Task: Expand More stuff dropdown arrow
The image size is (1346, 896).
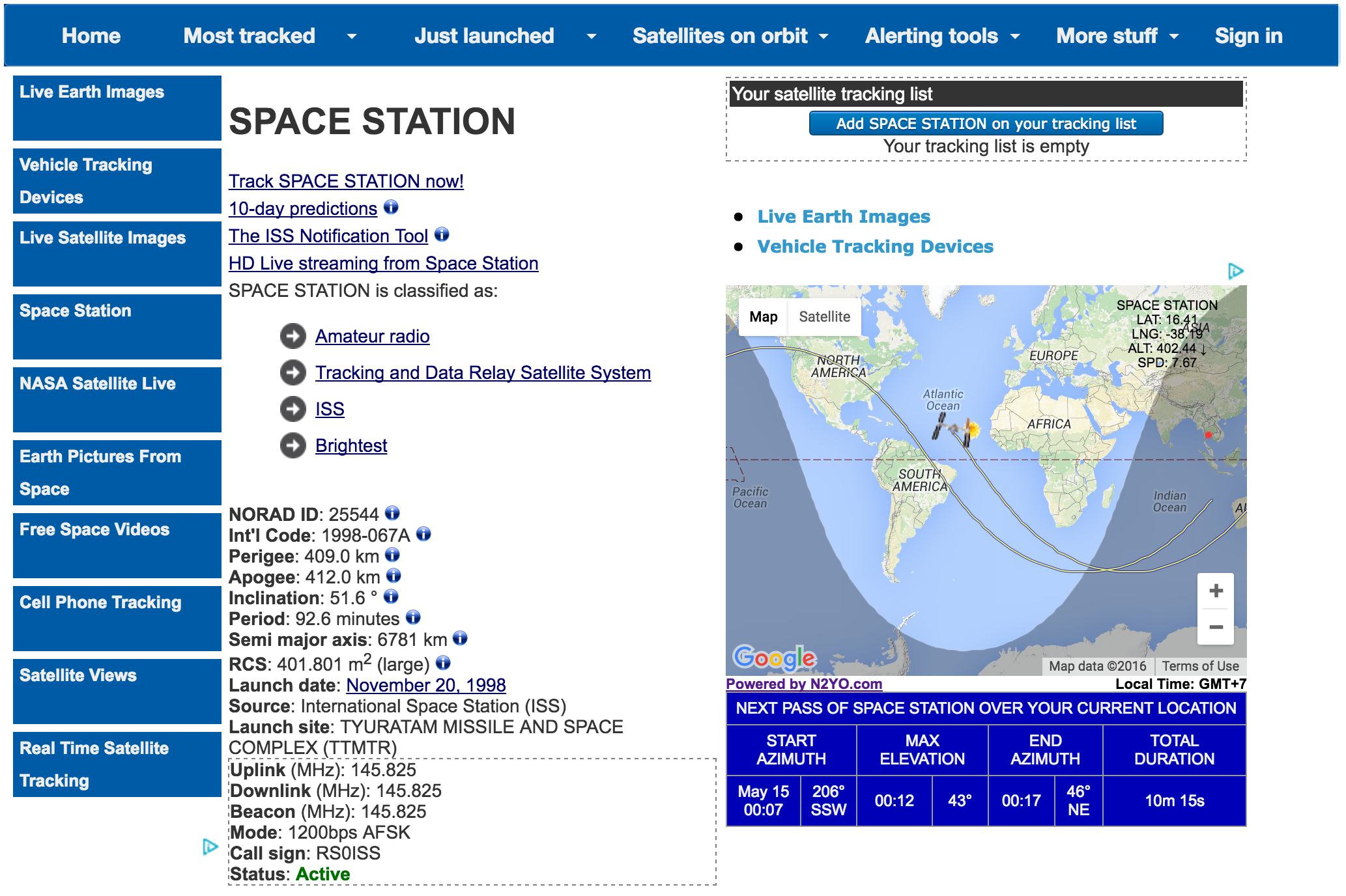Action: [1174, 36]
